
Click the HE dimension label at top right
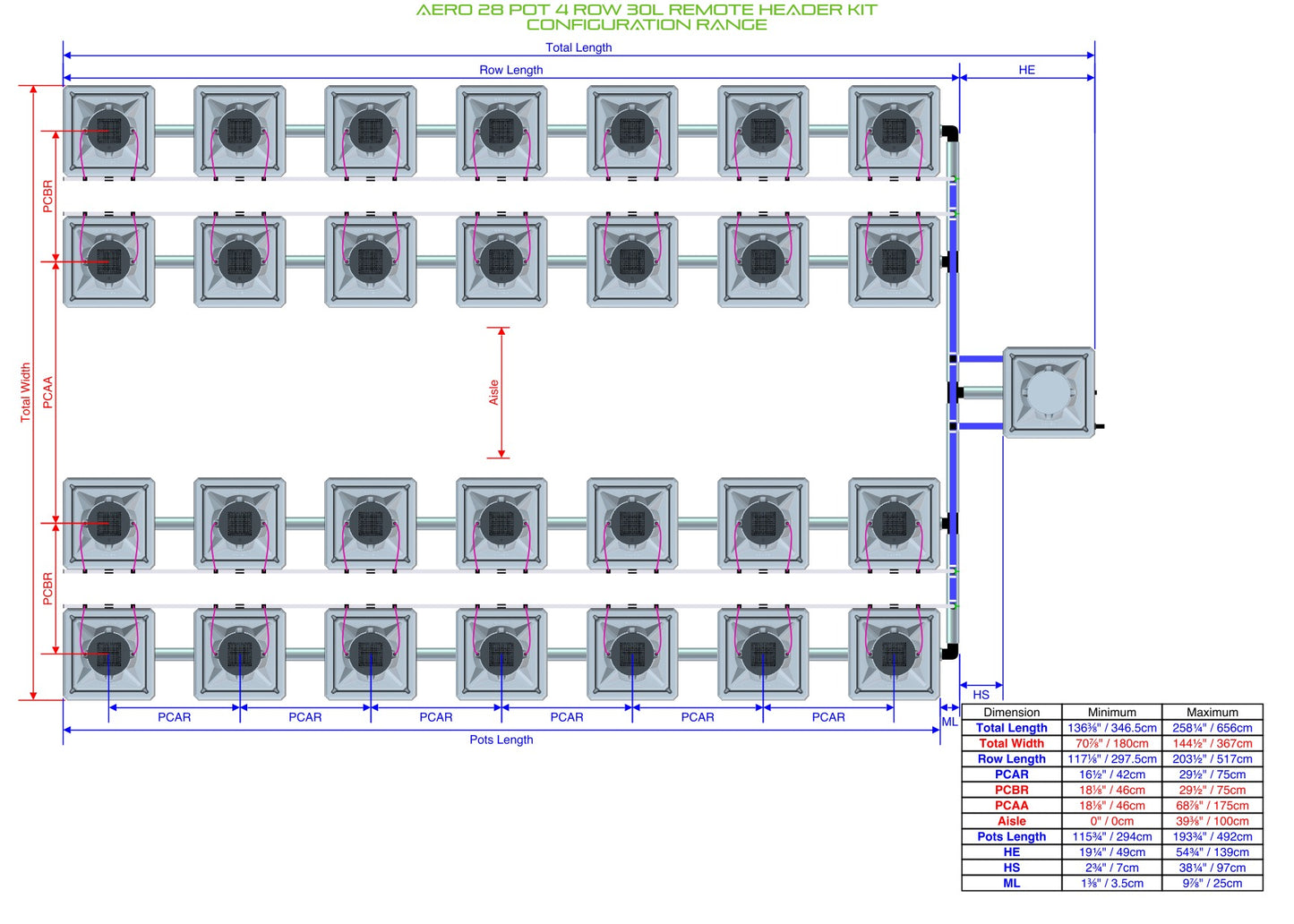click(x=1026, y=70)
